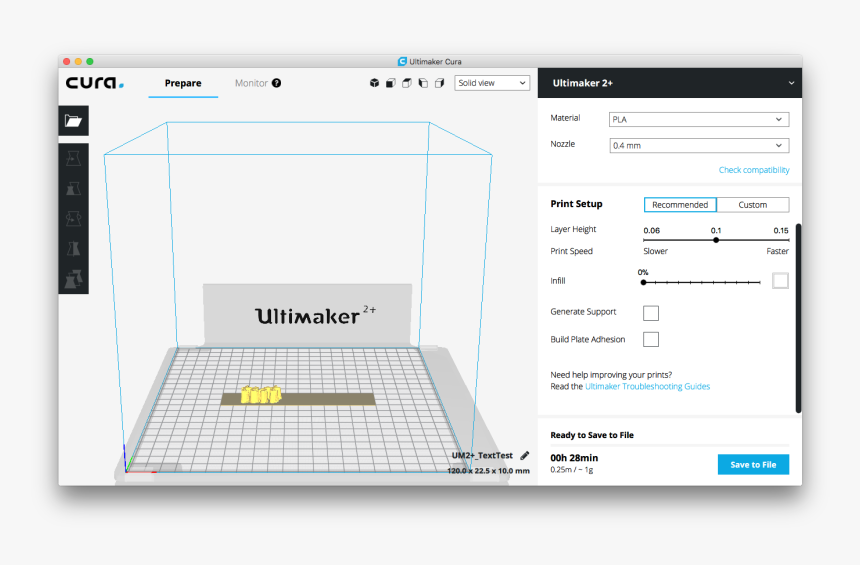Enable the Build Plate Adhesion checkbox
Viewport: 860px width, 565px height.
[x=650, y=339]
